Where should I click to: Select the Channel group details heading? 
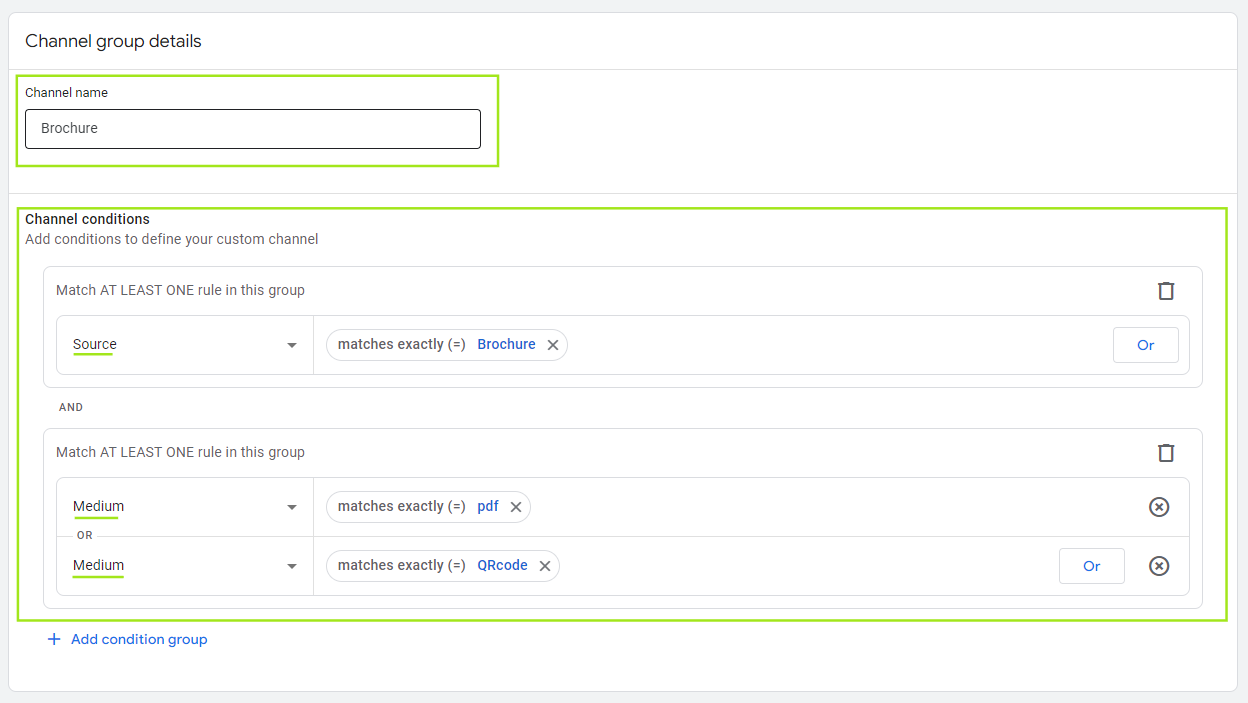pyautogui.click(x=113, y=41)
